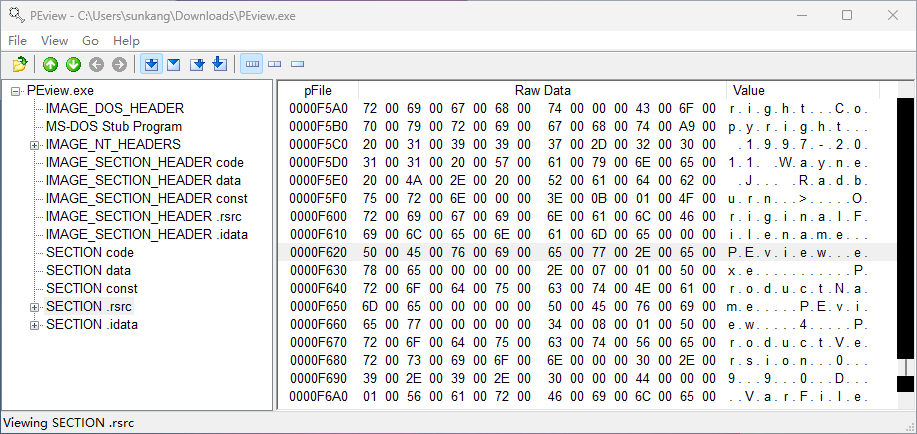Open the Go menu
The image size is (917, 434).
click(x=90, y=41)
